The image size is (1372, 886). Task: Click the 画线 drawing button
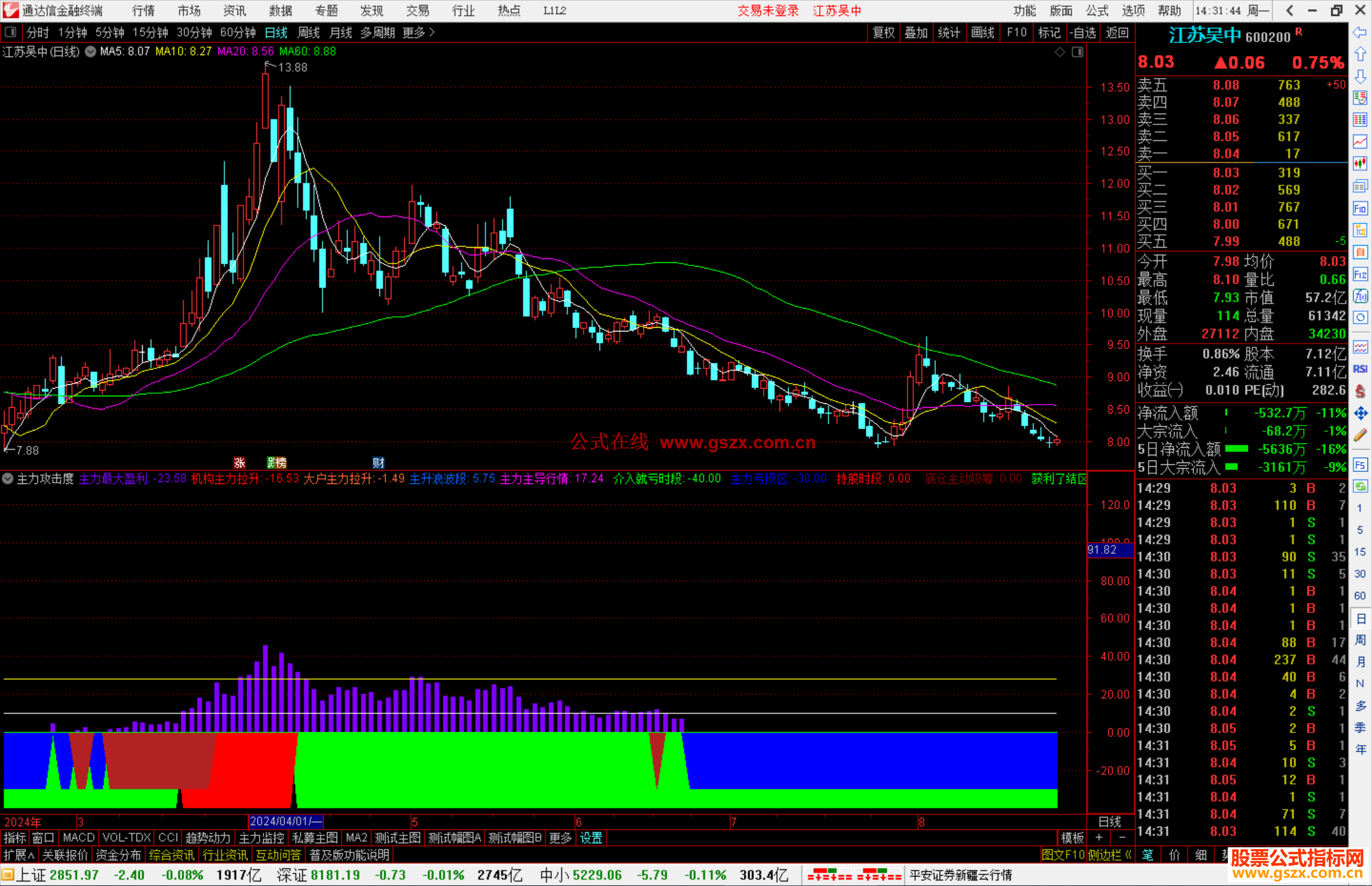983,32
